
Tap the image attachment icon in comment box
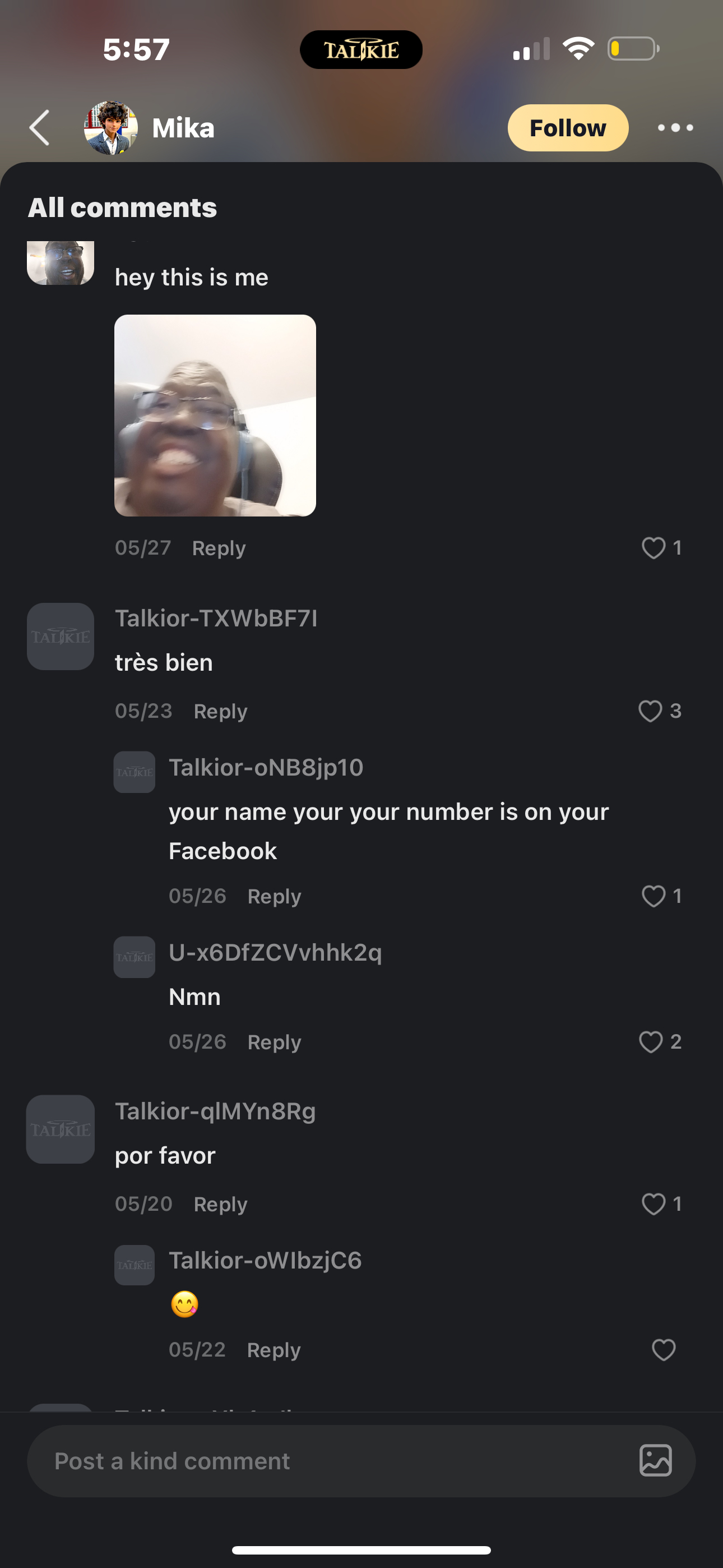655,1460
